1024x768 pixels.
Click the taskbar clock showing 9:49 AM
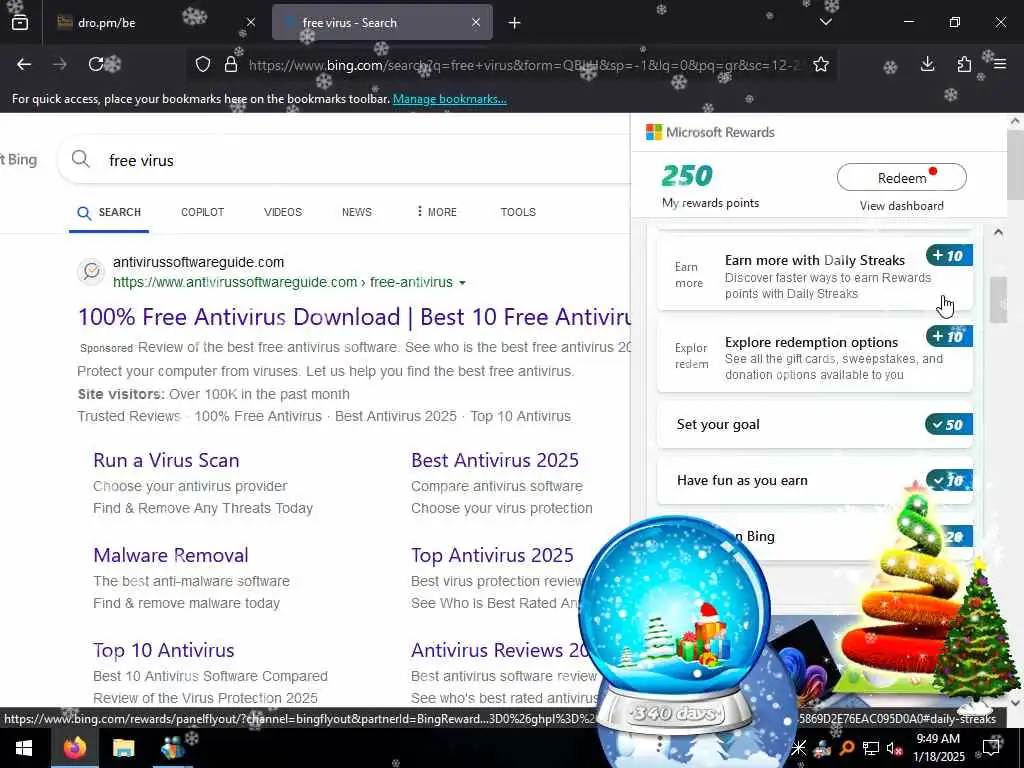tap(938, 748)
